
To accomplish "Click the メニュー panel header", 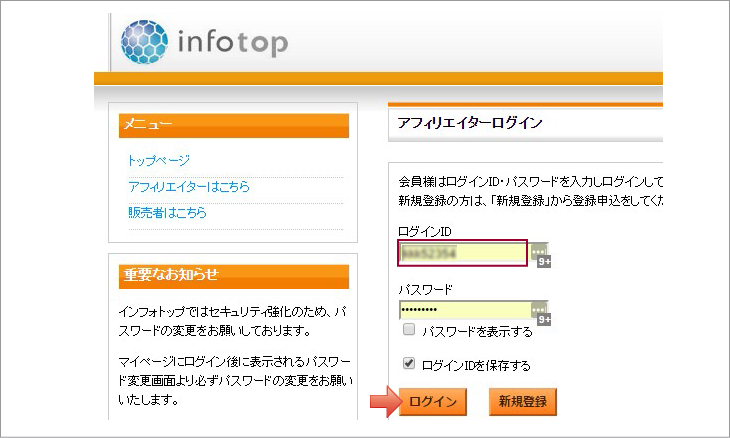I will coord(234,125).
